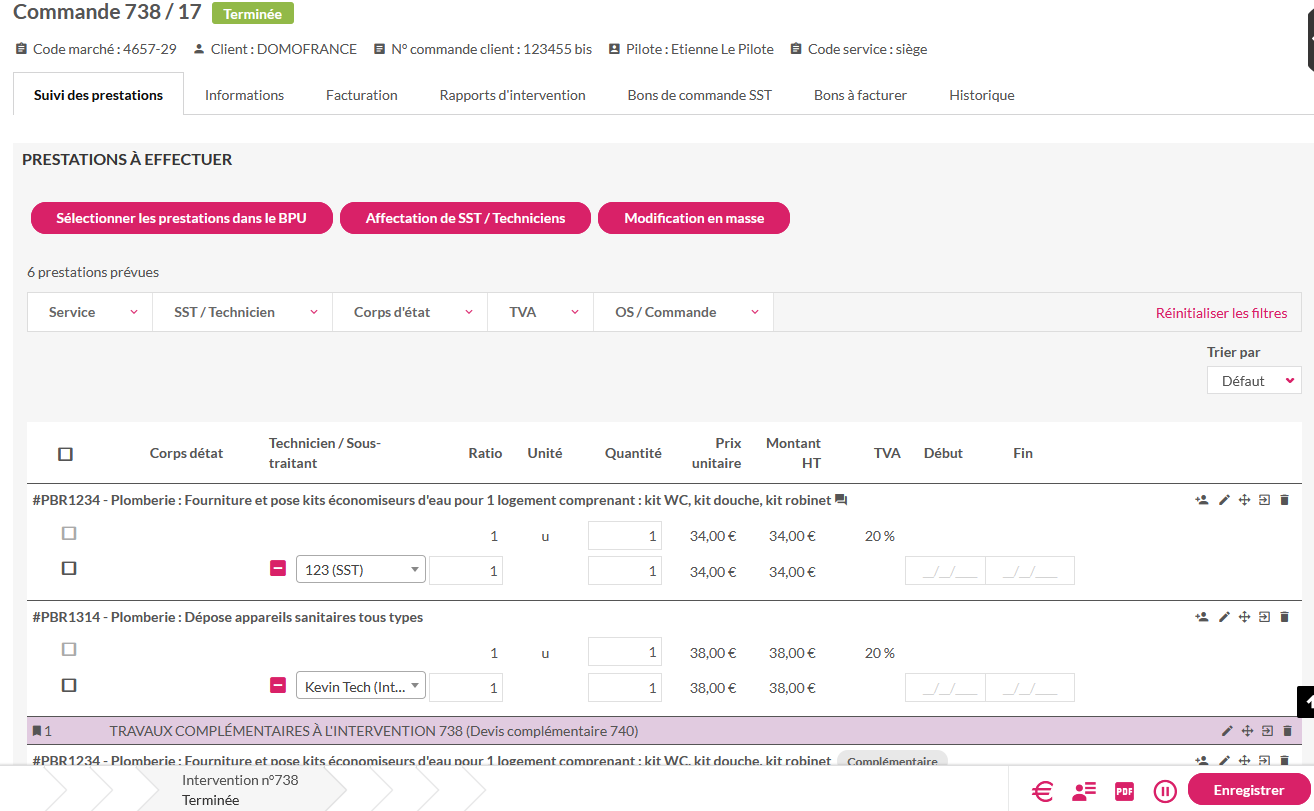Check the checkbox on the Kevin Tech row
Image resolution: width=1314 pixels, height=811 pixels.
68,685
